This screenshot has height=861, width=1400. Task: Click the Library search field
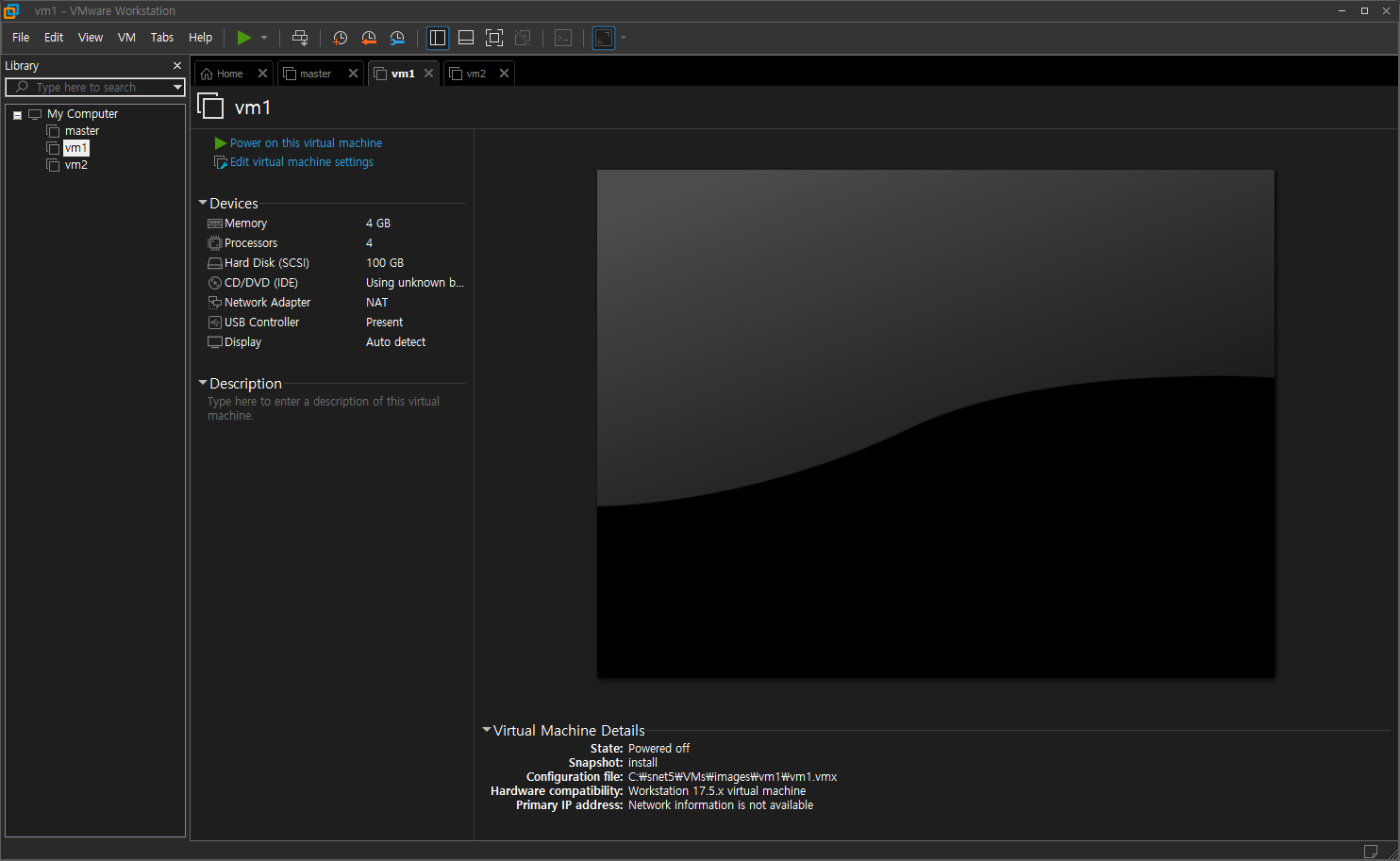[94, 87]
